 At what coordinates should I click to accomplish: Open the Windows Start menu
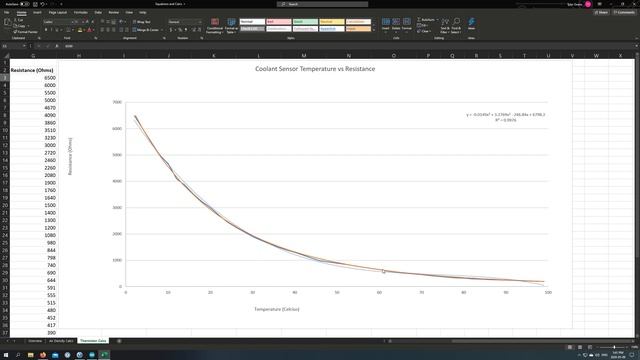[6, 355]
